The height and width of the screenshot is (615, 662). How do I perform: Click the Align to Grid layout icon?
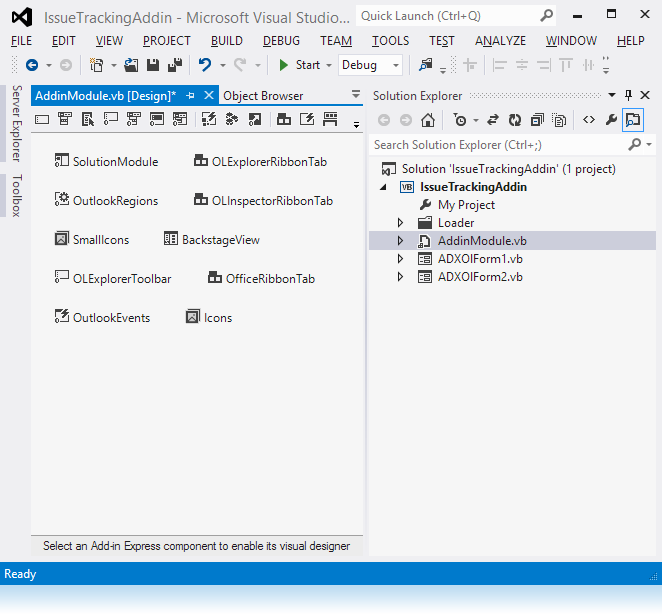[x=469, y=65]
